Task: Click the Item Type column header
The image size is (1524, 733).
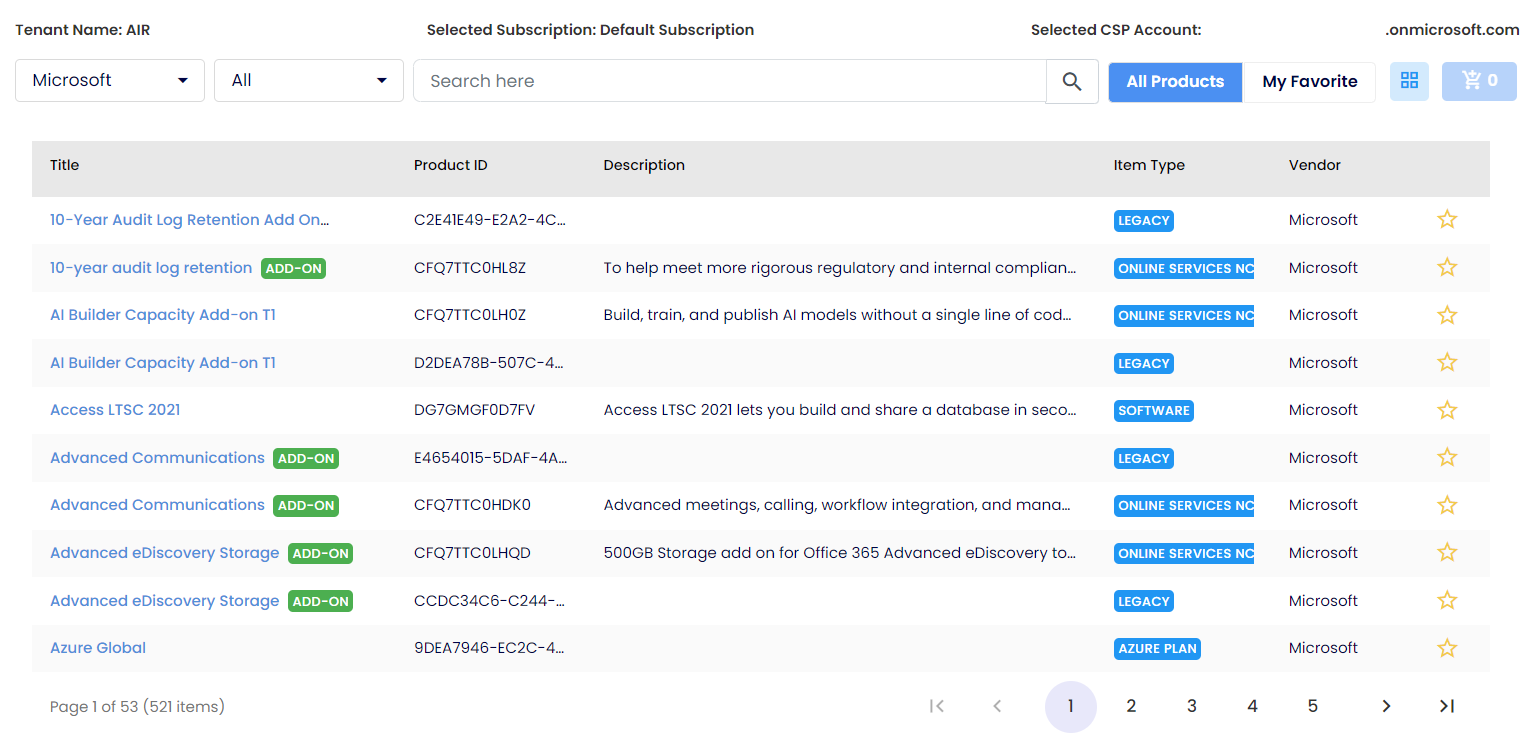Action: [x=1149, y=165]
